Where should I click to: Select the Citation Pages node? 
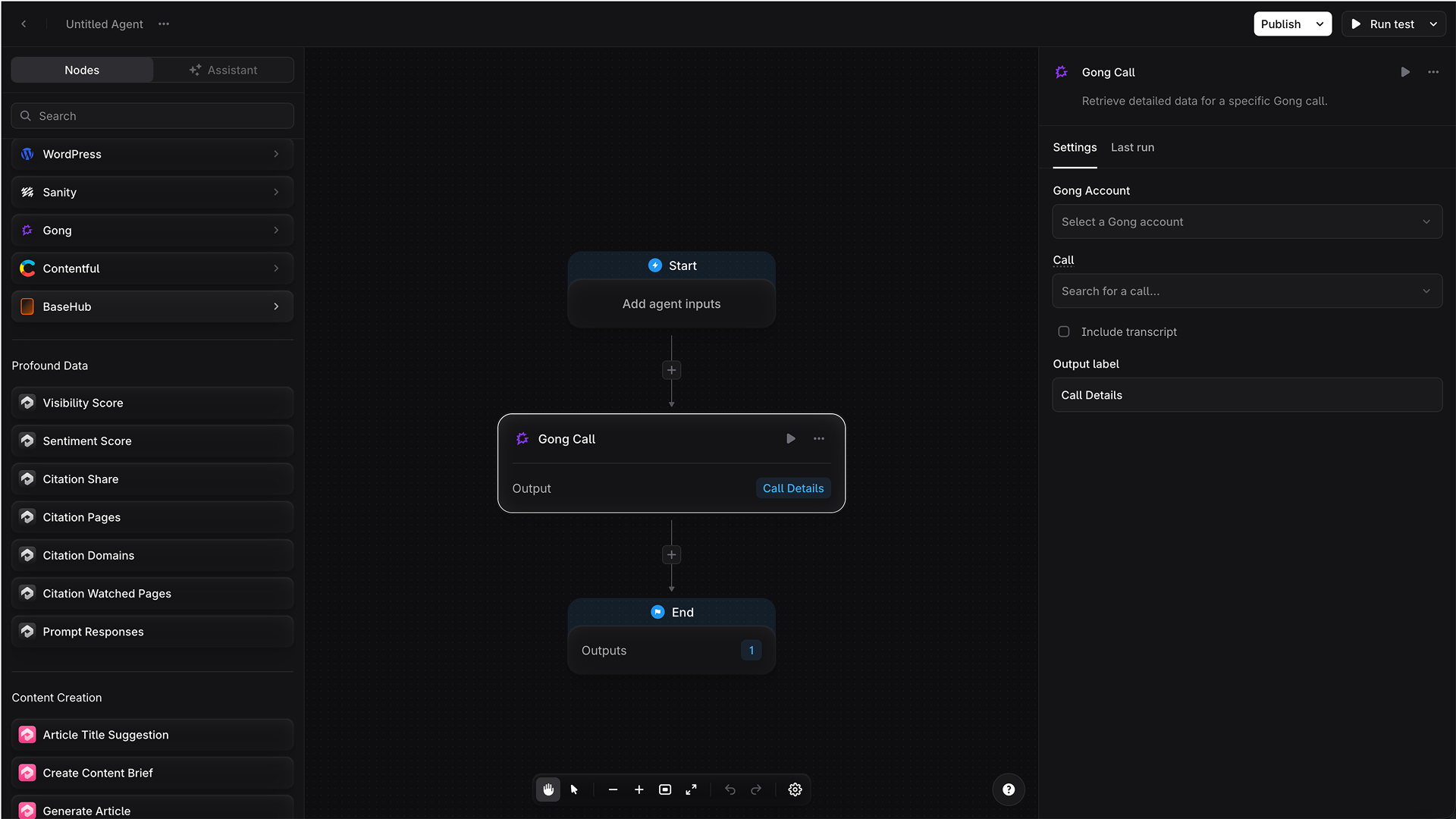152,517
